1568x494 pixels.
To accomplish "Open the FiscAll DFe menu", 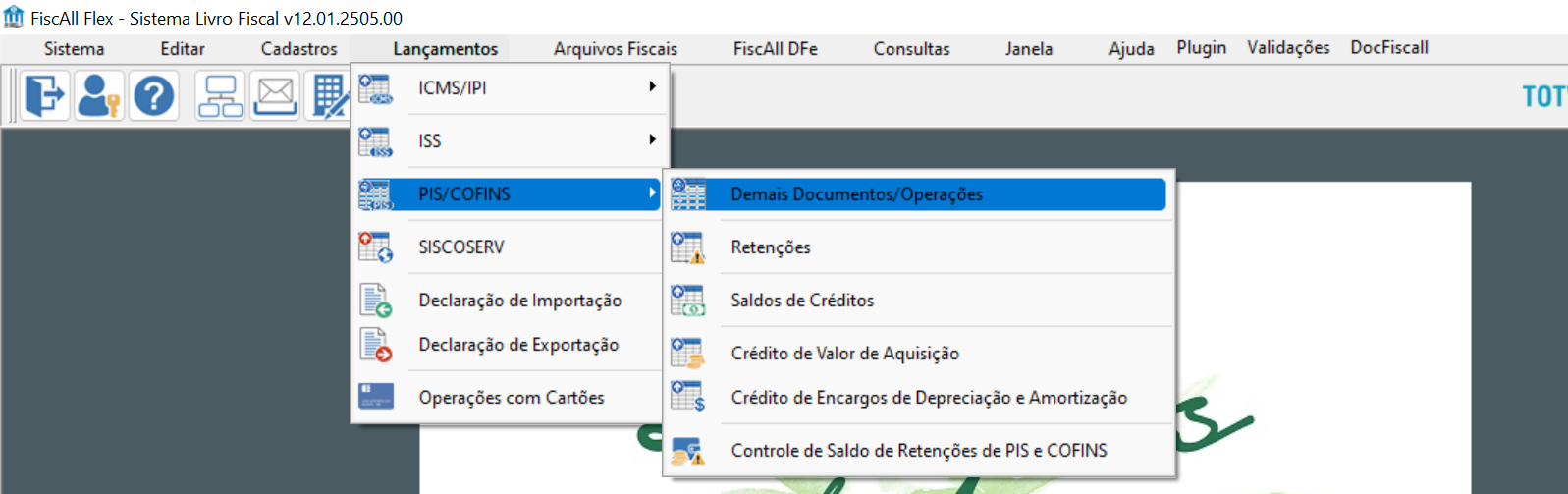I will [x=776, y=48].
